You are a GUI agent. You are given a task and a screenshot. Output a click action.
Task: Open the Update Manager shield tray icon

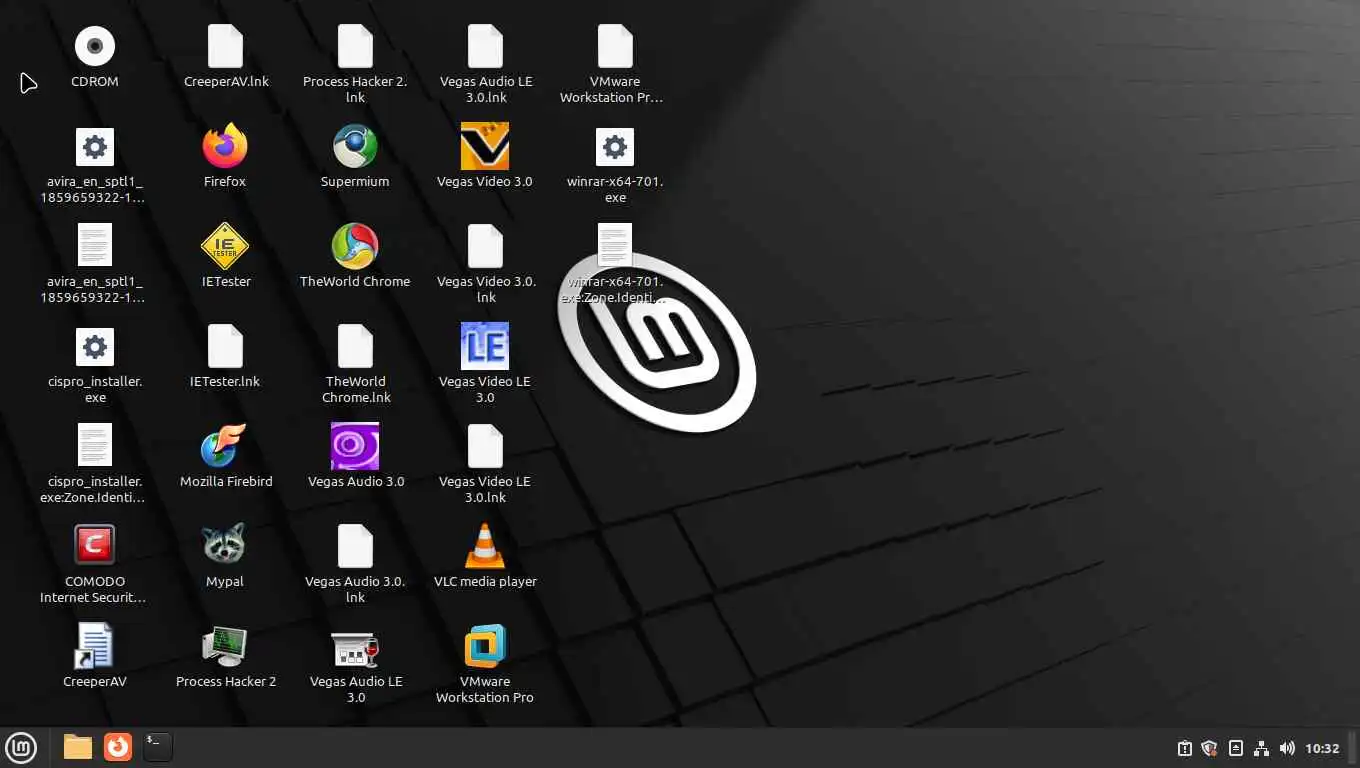pyautogui.click(x=1209, y=748)
